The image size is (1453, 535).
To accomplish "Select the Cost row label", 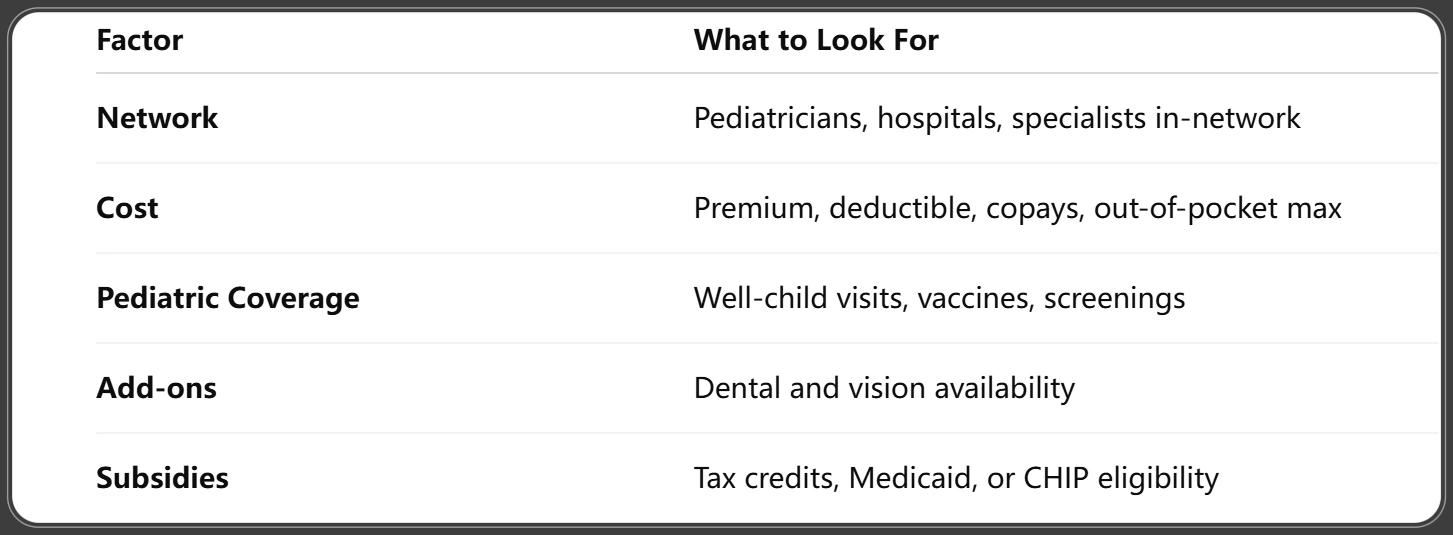I will 127,208.
